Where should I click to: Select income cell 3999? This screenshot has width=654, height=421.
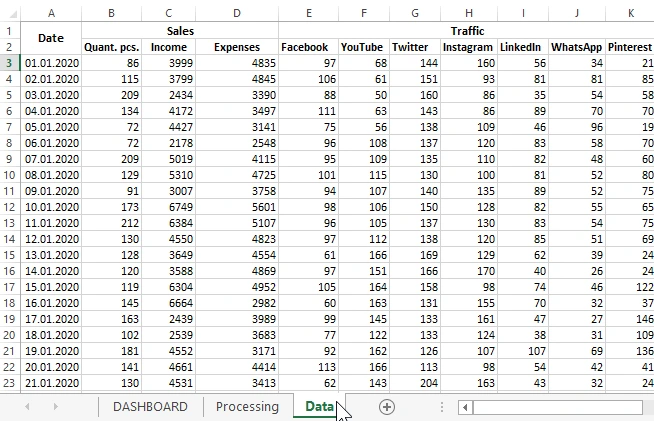click(x=169, y=63)
